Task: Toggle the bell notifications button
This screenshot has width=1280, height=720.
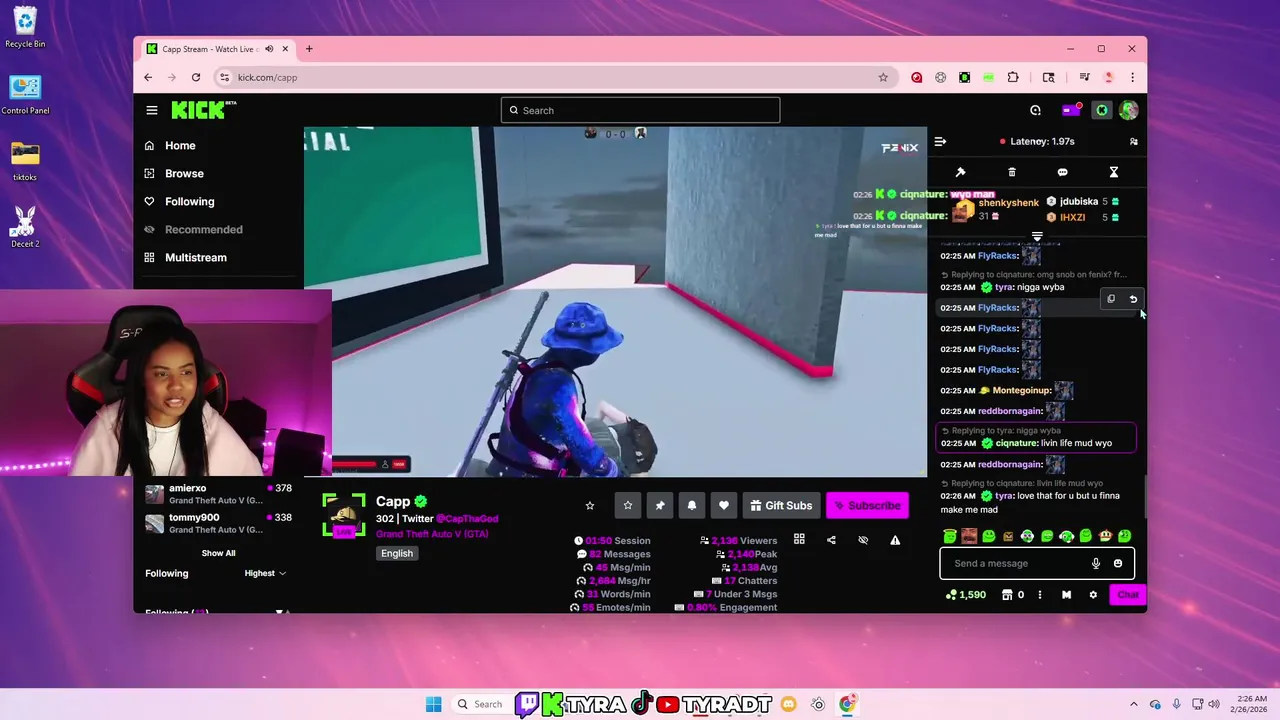Action: pos(692,505)
